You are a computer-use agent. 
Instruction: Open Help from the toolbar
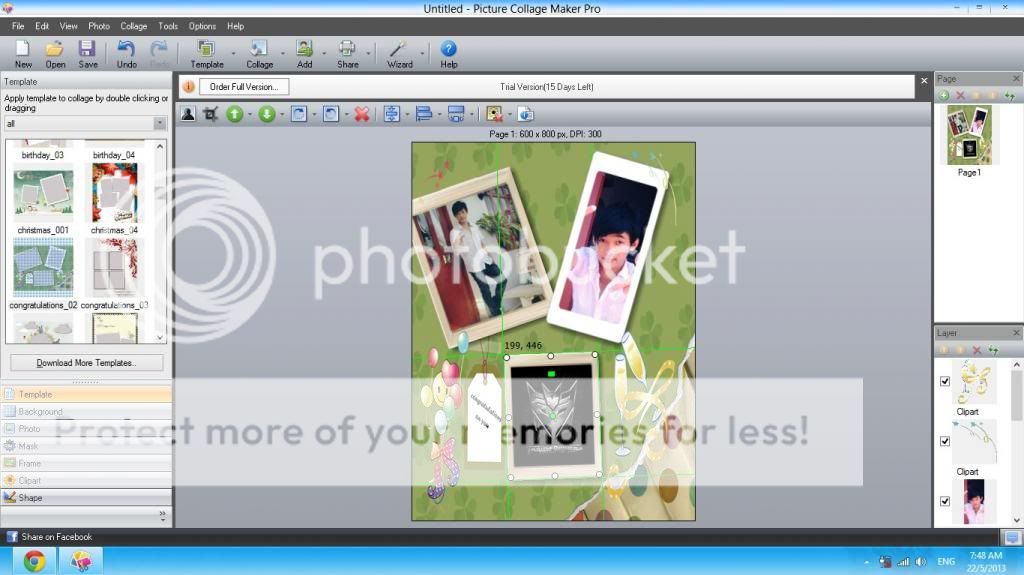pyautogui.click(x=449, y=54)
